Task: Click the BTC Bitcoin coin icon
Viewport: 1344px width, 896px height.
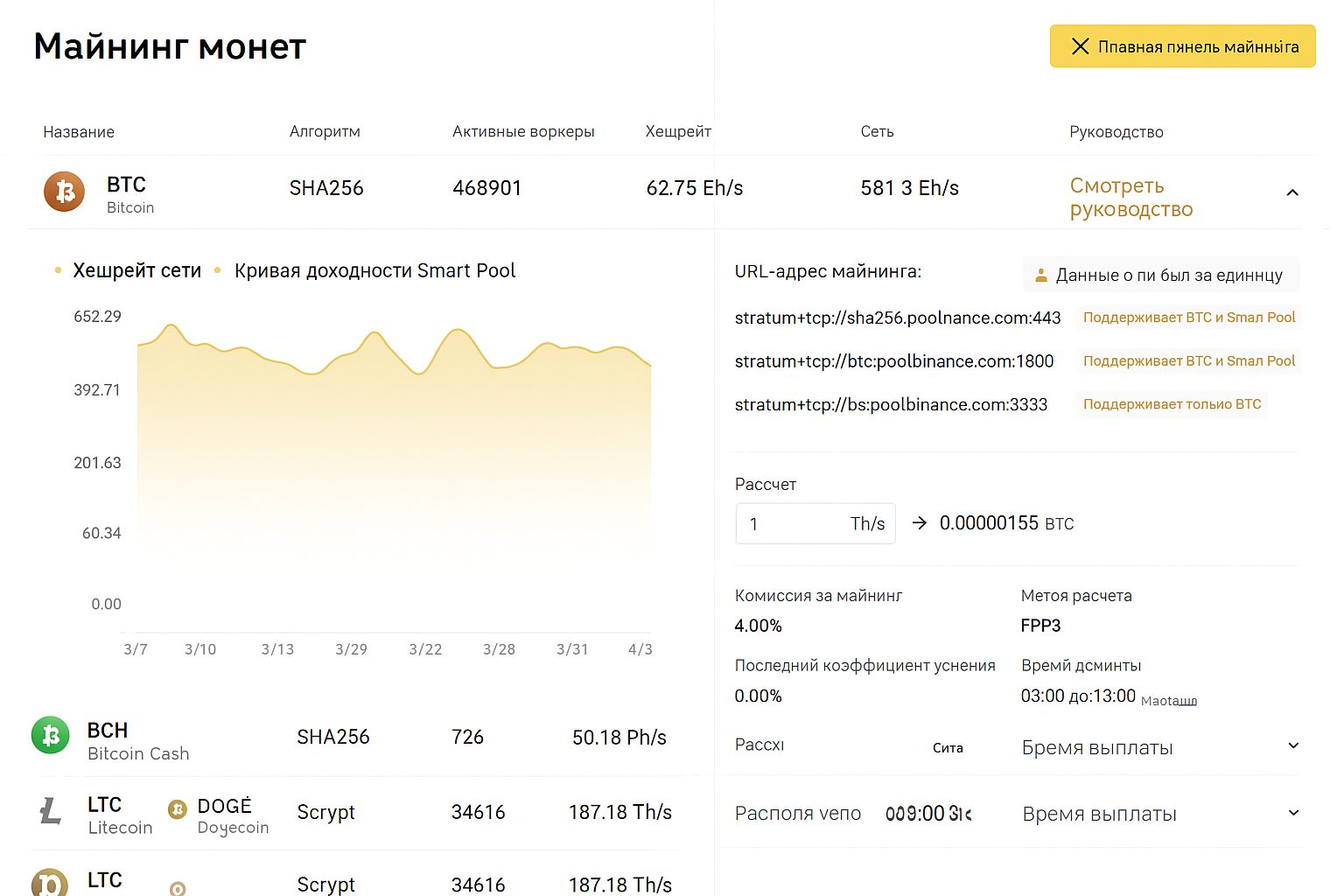Action: (64, 192)
